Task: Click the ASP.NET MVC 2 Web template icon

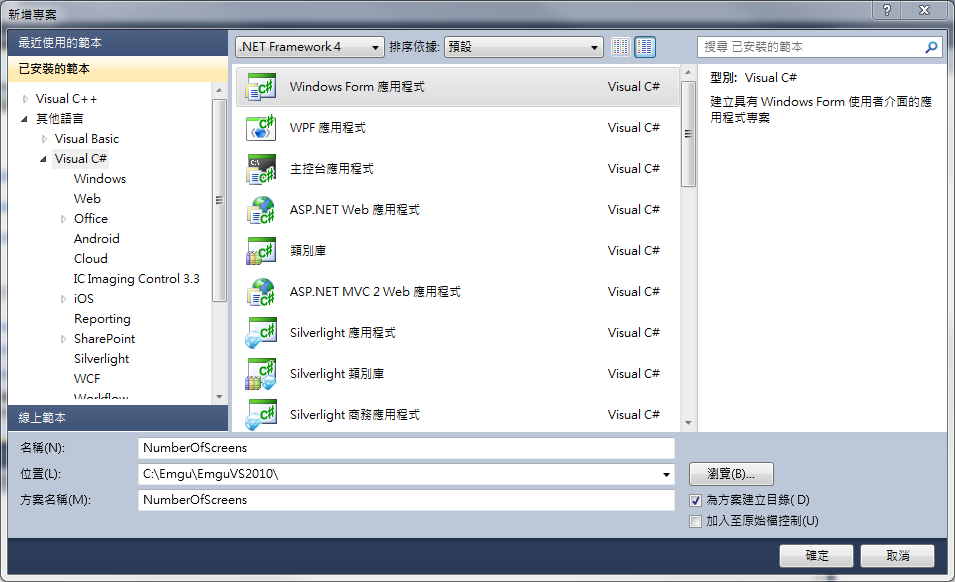Action: [x=261, y=292]
